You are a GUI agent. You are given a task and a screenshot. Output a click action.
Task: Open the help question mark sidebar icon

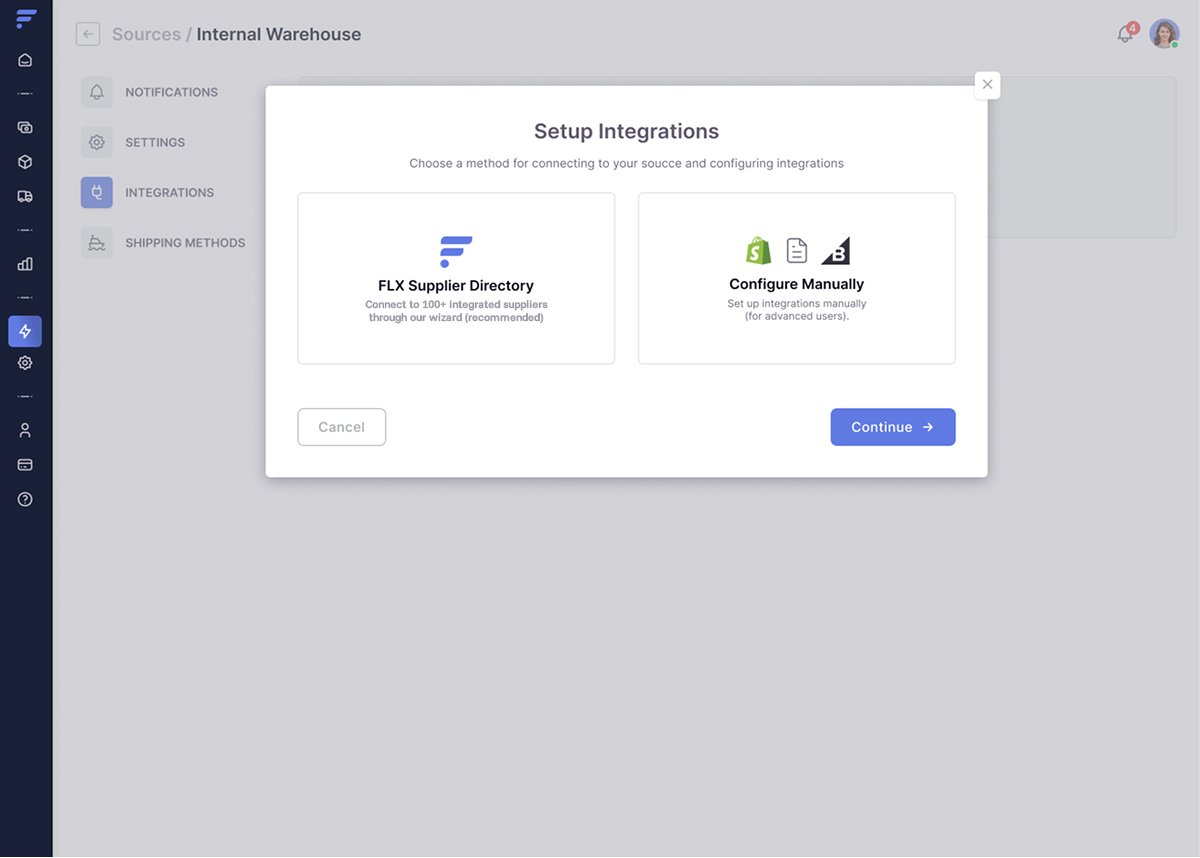25,499
